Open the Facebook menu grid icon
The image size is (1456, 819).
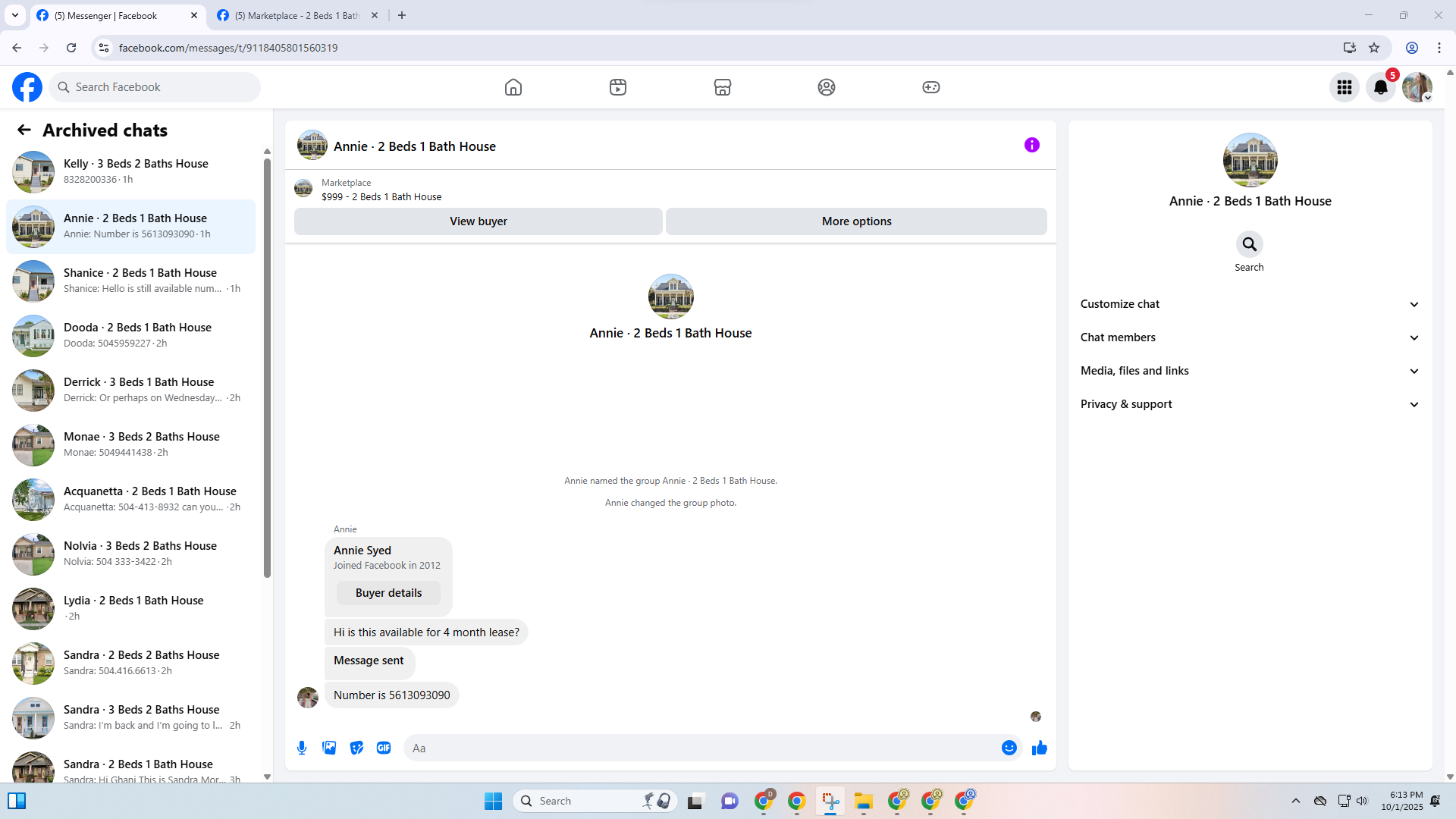click(x=1345, y=87)
